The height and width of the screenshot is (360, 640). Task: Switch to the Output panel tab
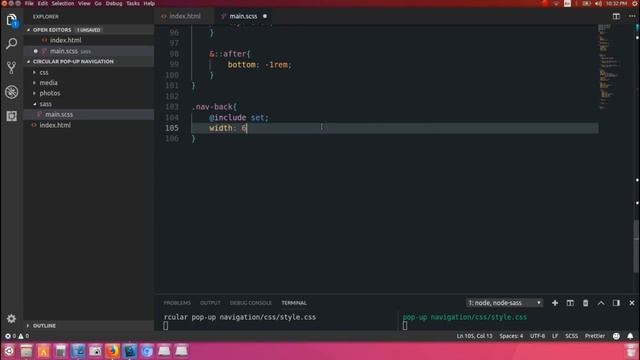click(210, 303)
